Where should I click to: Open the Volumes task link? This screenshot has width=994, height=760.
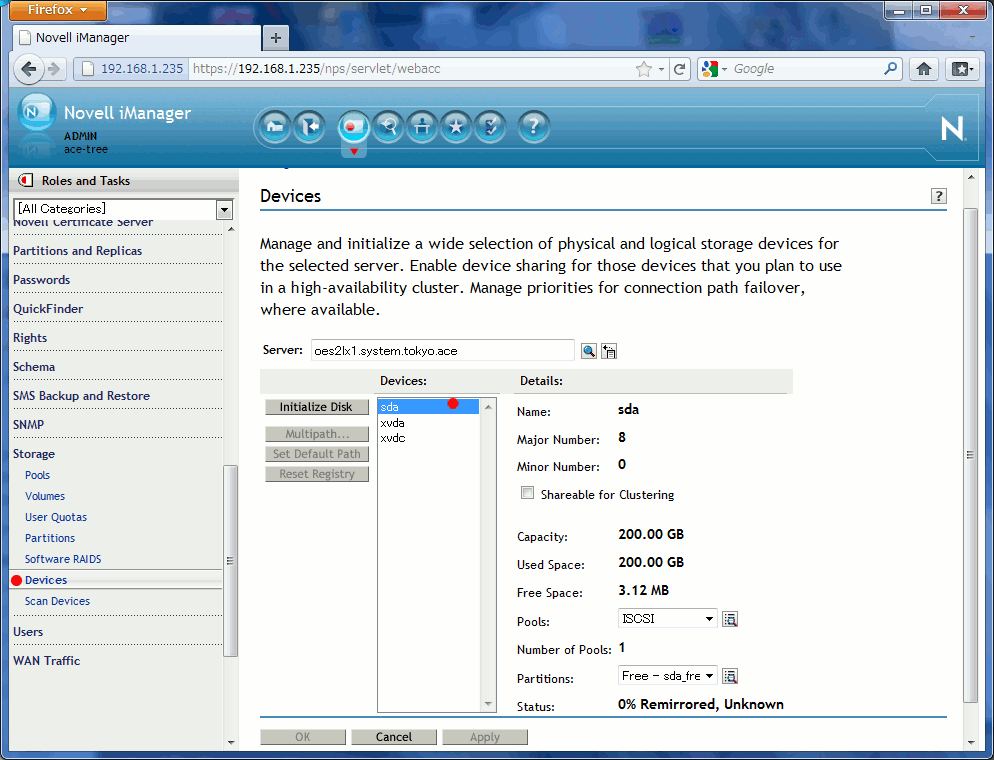[45, 496]
